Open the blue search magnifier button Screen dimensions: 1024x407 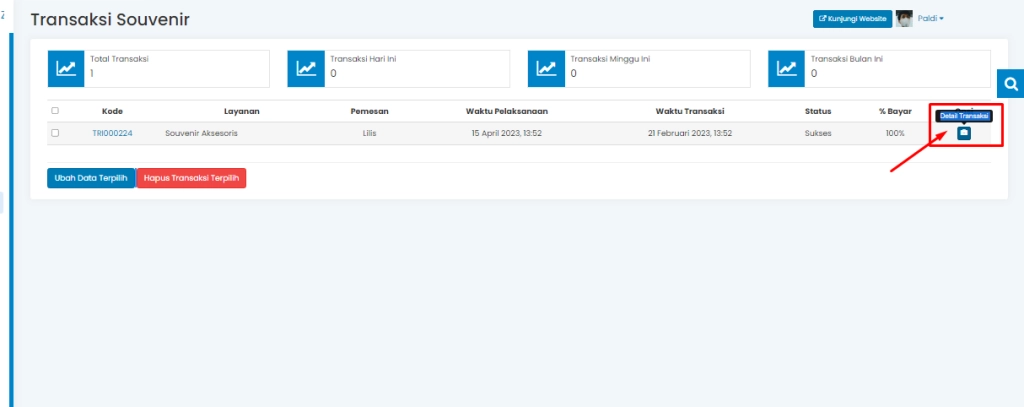point(1010,84)
